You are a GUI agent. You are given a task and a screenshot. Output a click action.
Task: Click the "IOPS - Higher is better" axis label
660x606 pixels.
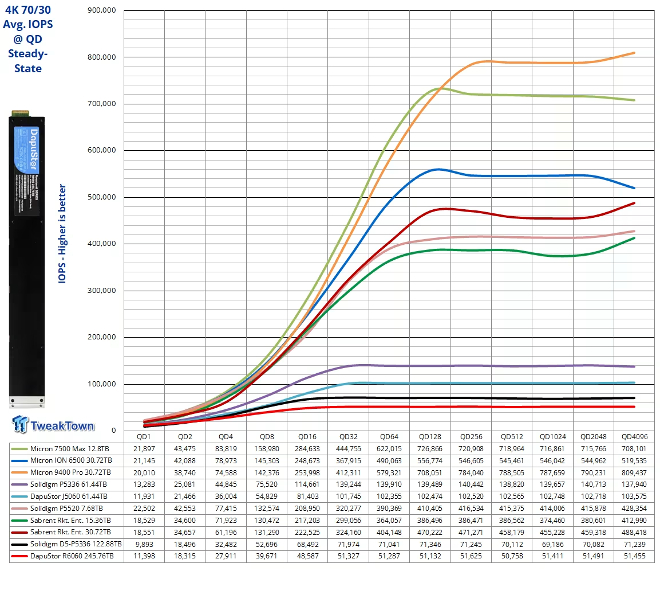(x=62, y=234)
